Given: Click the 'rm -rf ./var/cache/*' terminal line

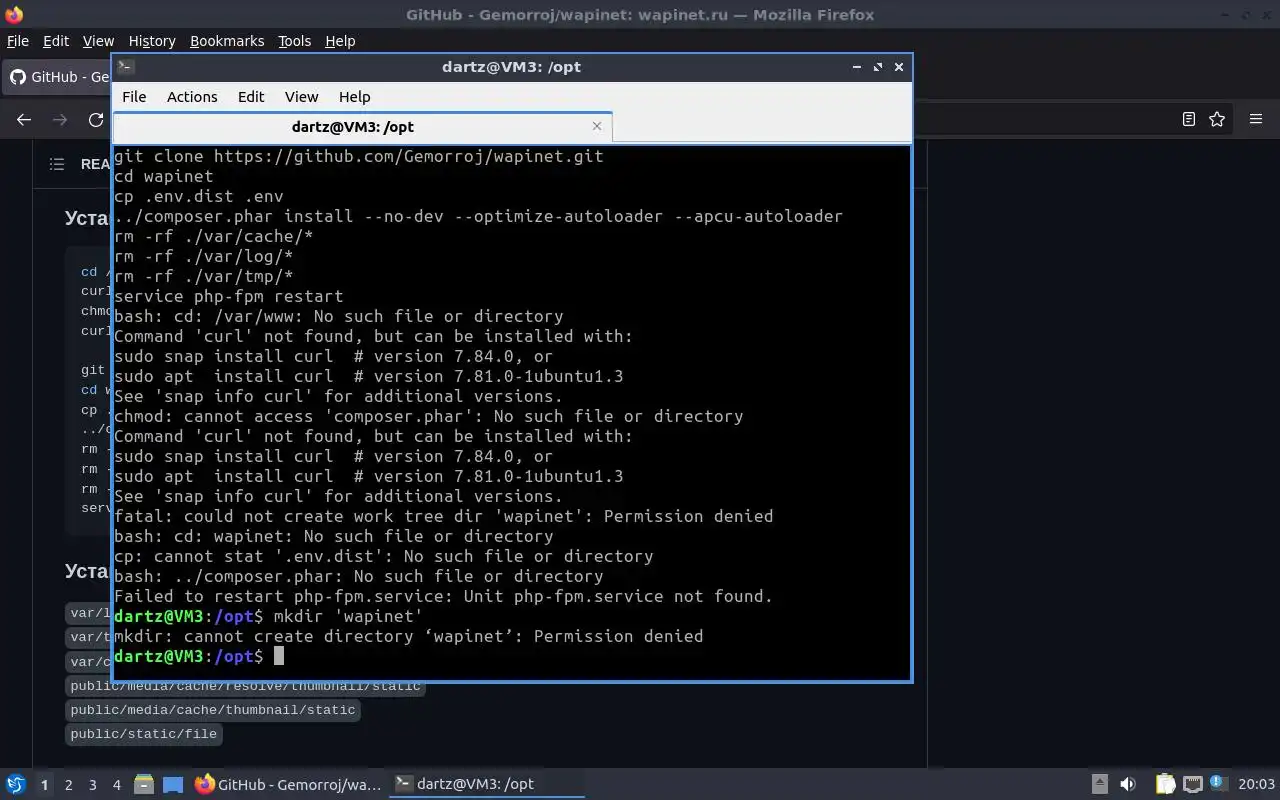Looking at the screenshot, I should (214, 236).
